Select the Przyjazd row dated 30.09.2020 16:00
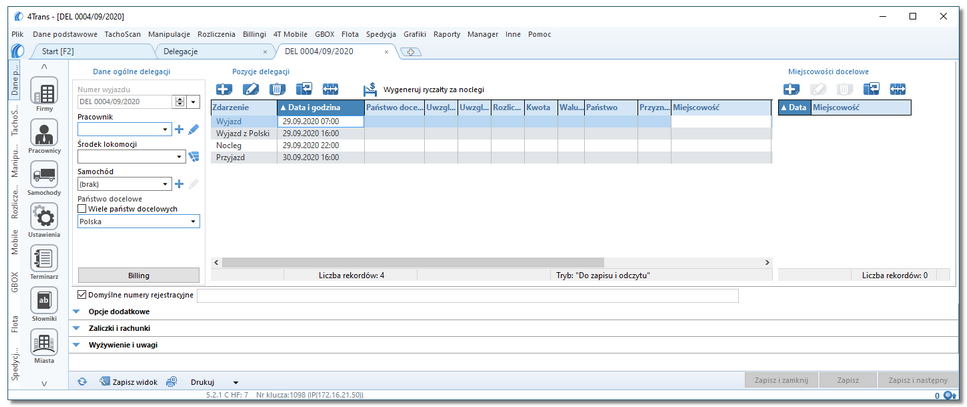 point(491,157)
